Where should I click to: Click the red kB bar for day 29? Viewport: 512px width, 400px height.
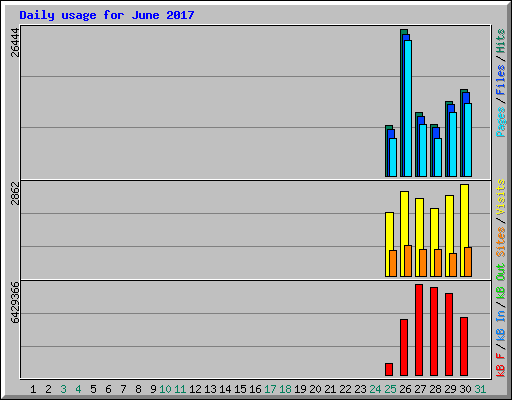tap(449, 334)
